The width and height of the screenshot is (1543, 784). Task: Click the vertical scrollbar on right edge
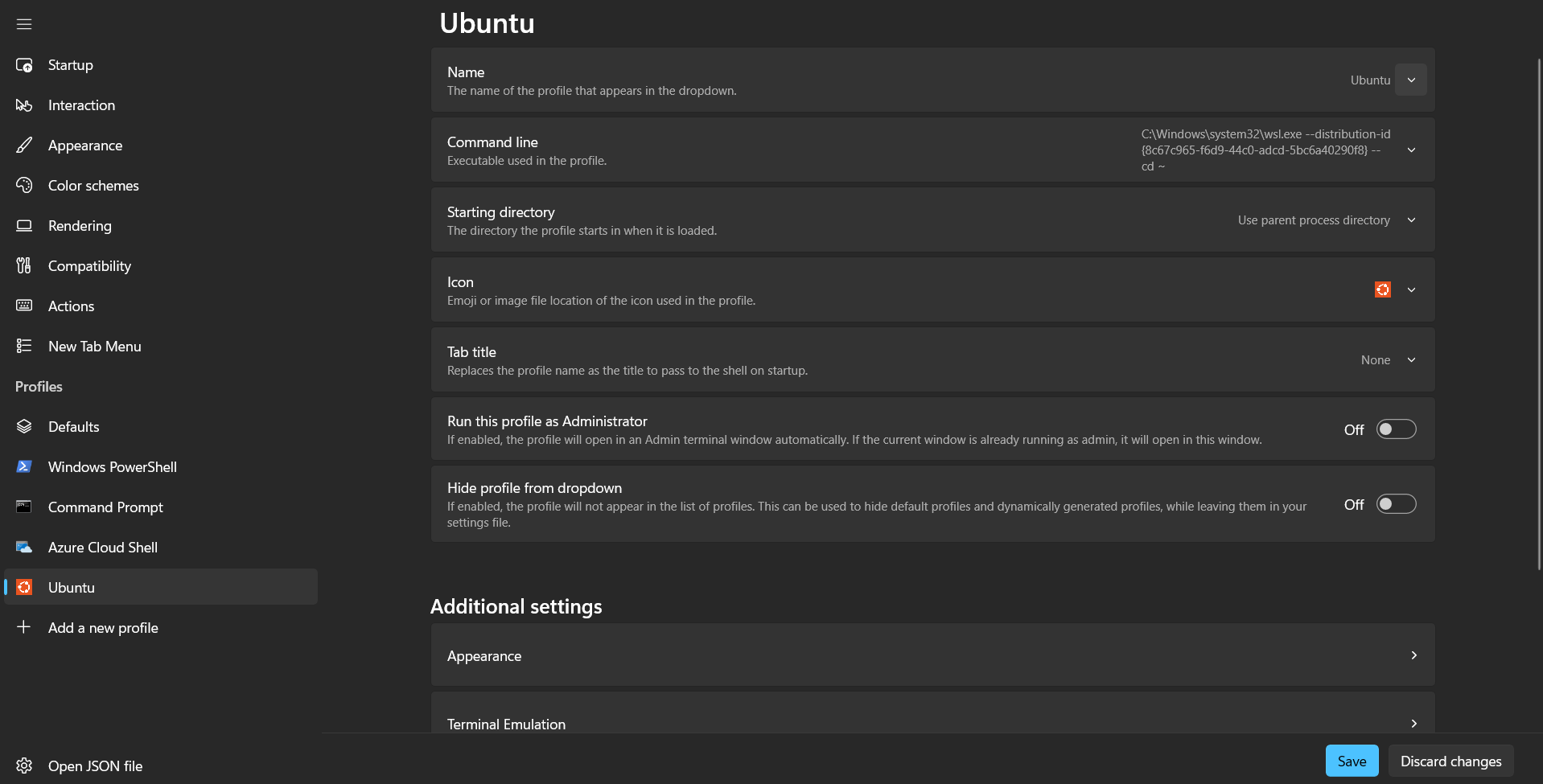(1539, 314)
